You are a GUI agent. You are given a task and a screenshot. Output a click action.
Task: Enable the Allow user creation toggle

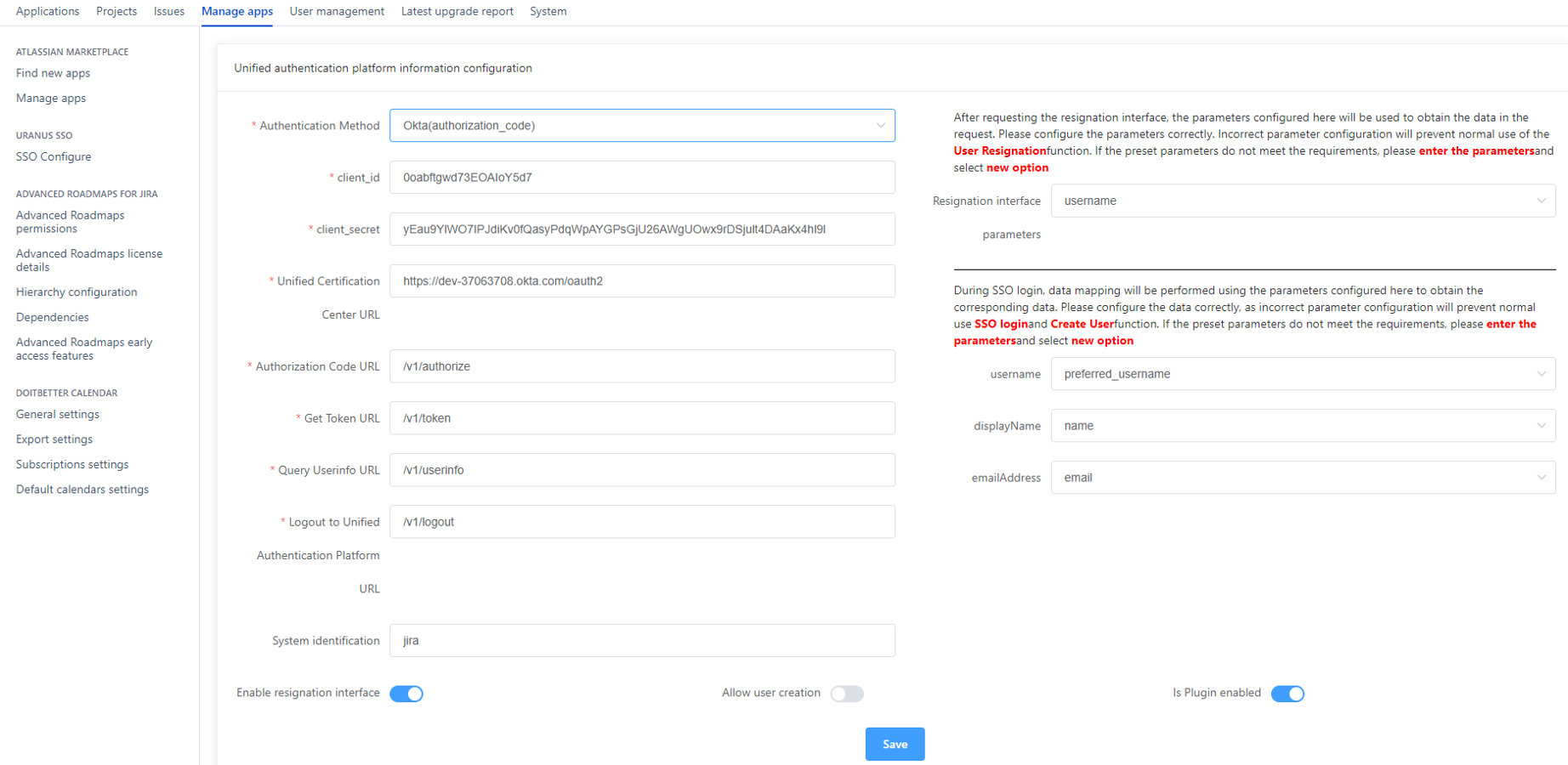pyautogui.click(x=847, y=693)
